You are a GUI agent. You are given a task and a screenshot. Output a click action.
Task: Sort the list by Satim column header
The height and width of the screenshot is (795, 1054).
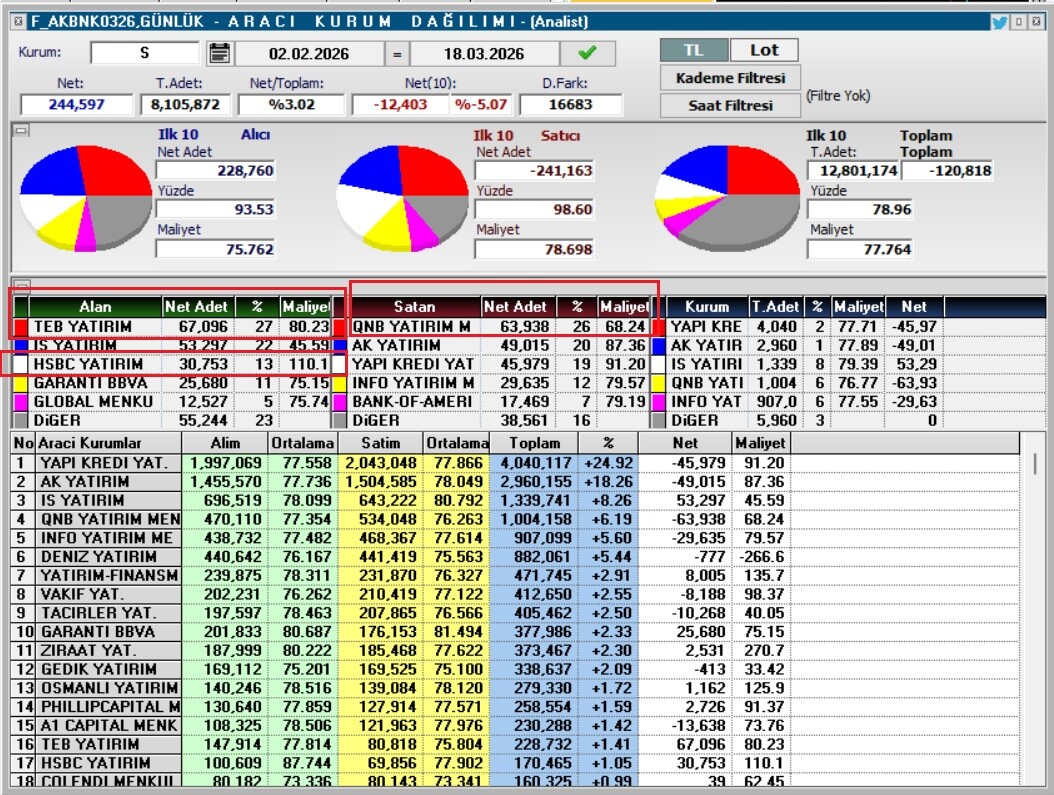[381, 443]
